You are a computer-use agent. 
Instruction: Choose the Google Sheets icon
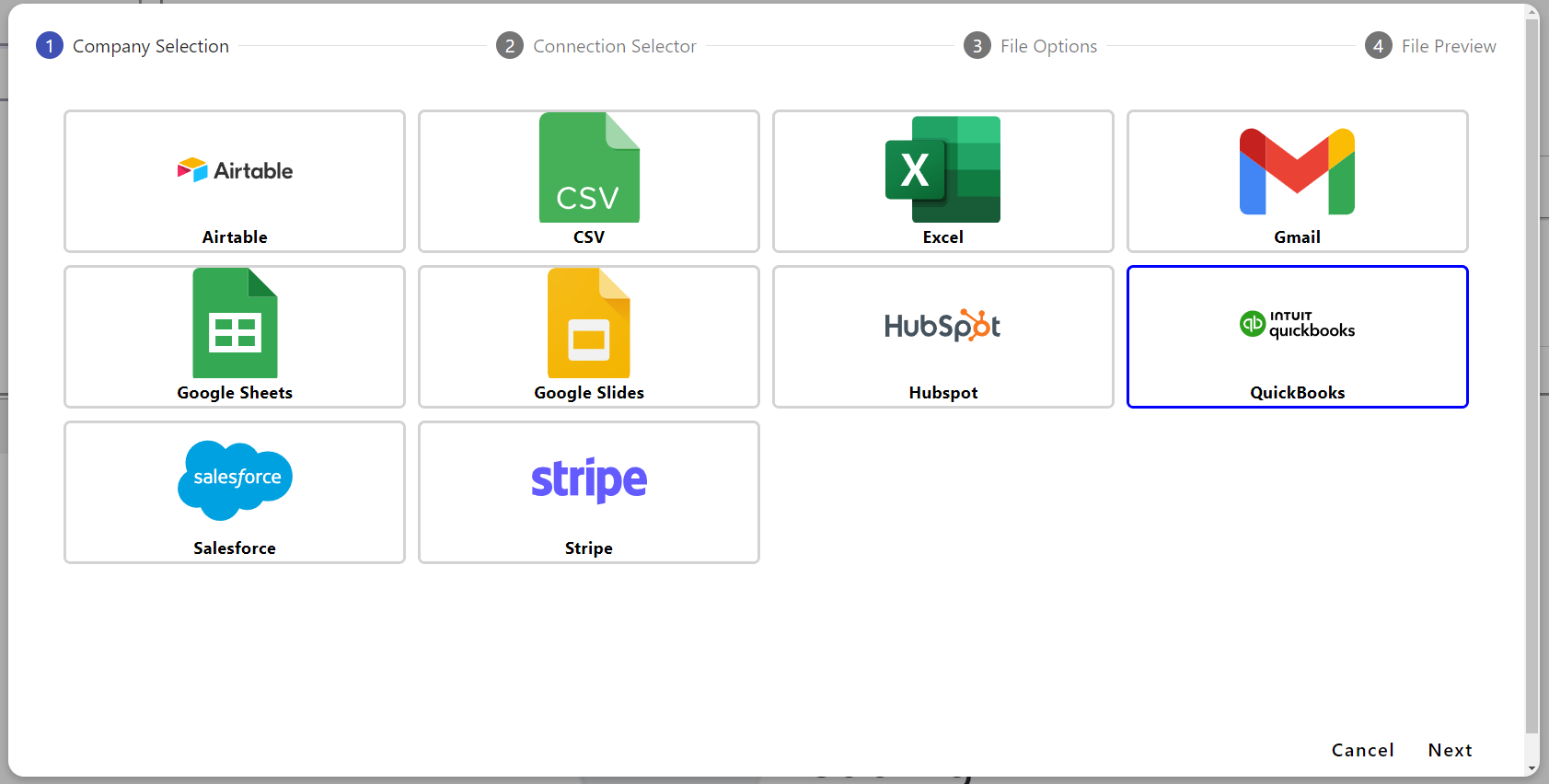click(x=235, y=323)
